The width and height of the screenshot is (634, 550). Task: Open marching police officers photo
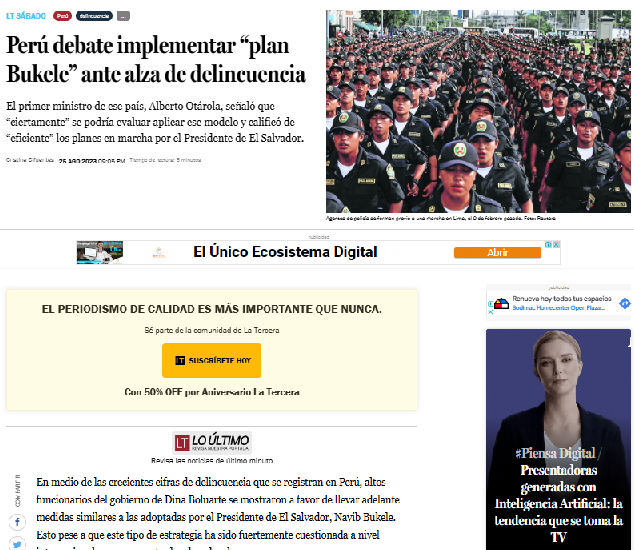[478, 112]
